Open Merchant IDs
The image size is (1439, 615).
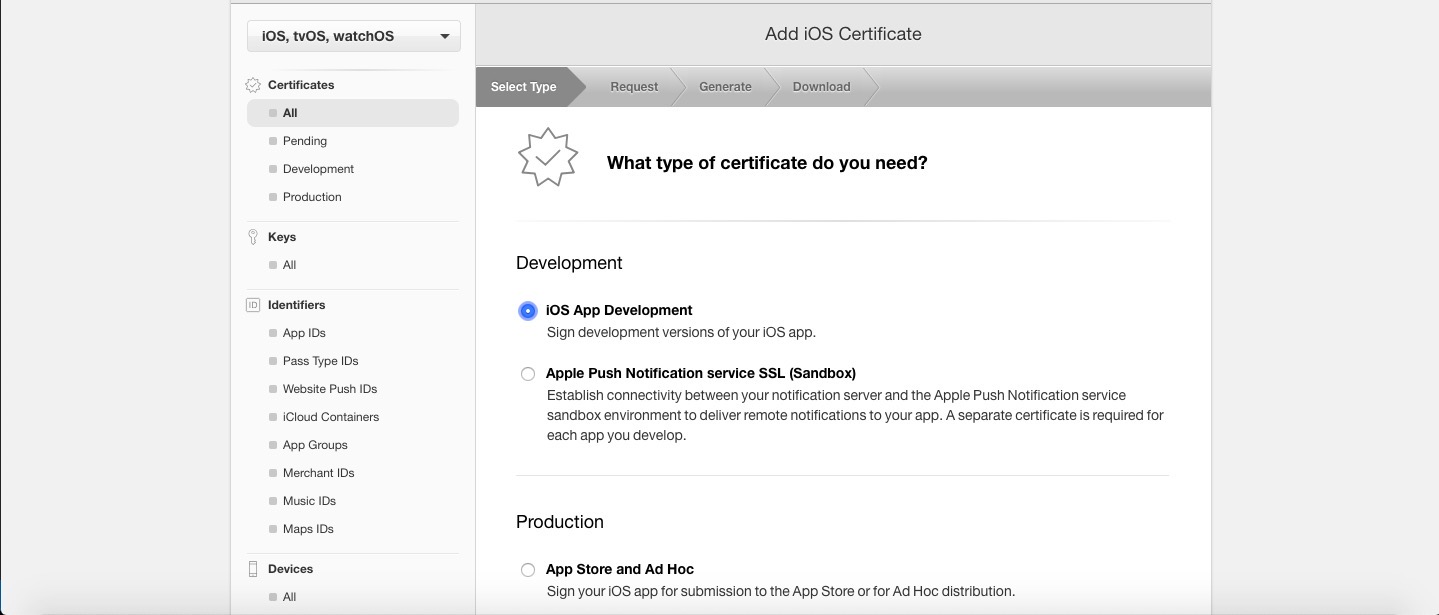click(318, 473)
